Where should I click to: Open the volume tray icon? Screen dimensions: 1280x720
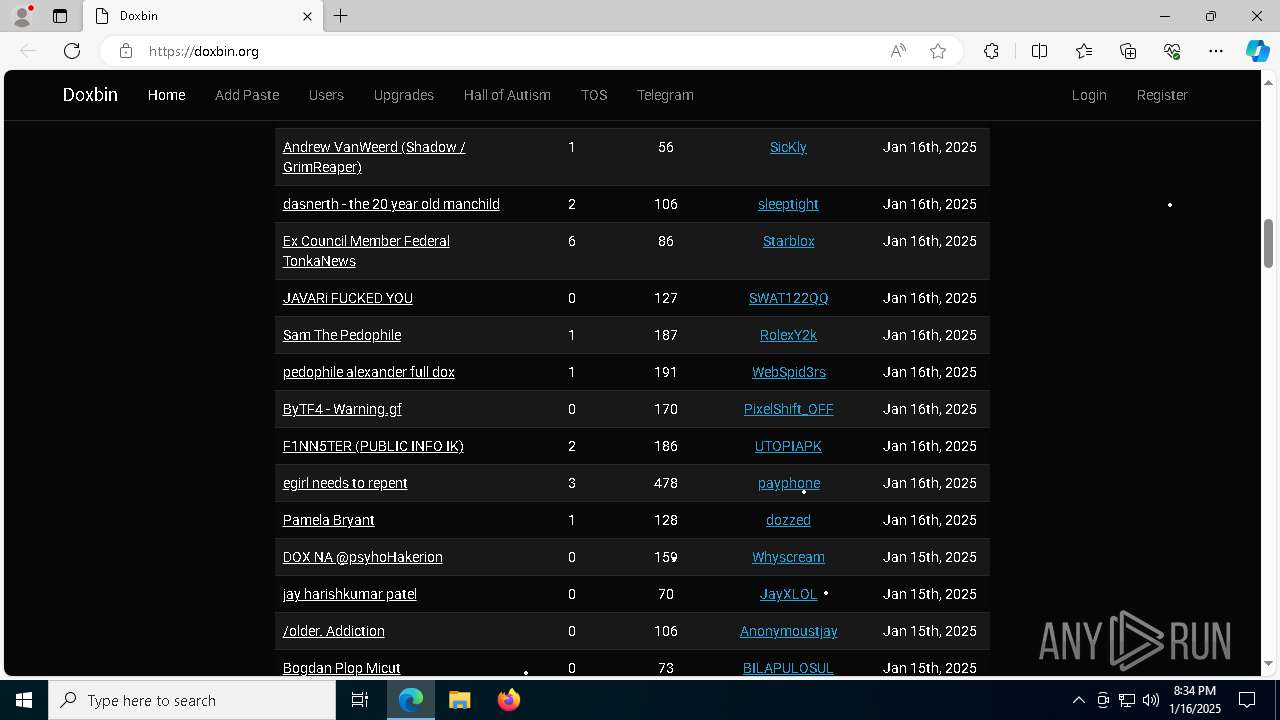(x=1151, y=700)
